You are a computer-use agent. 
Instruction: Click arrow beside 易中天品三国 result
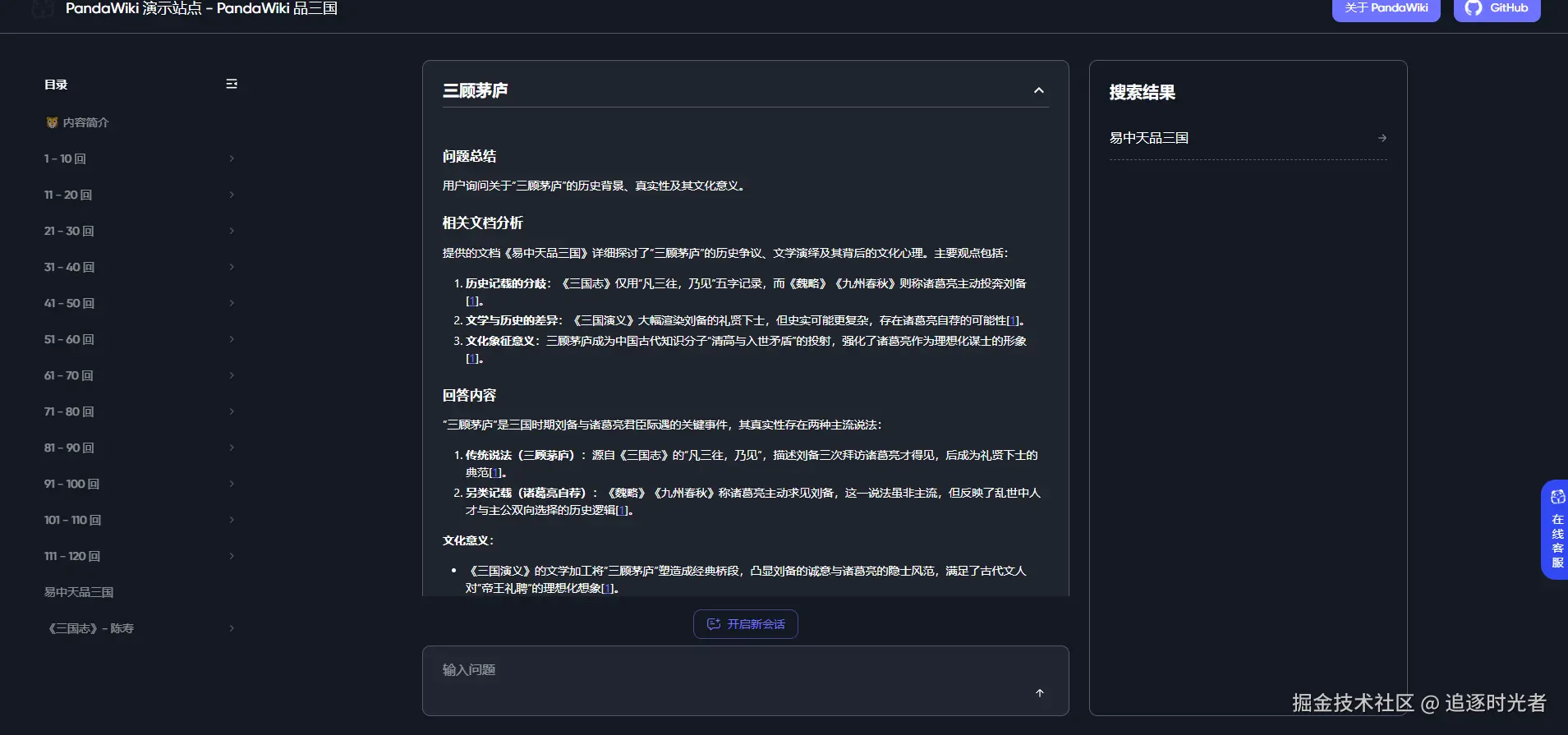pos(1382,138)
